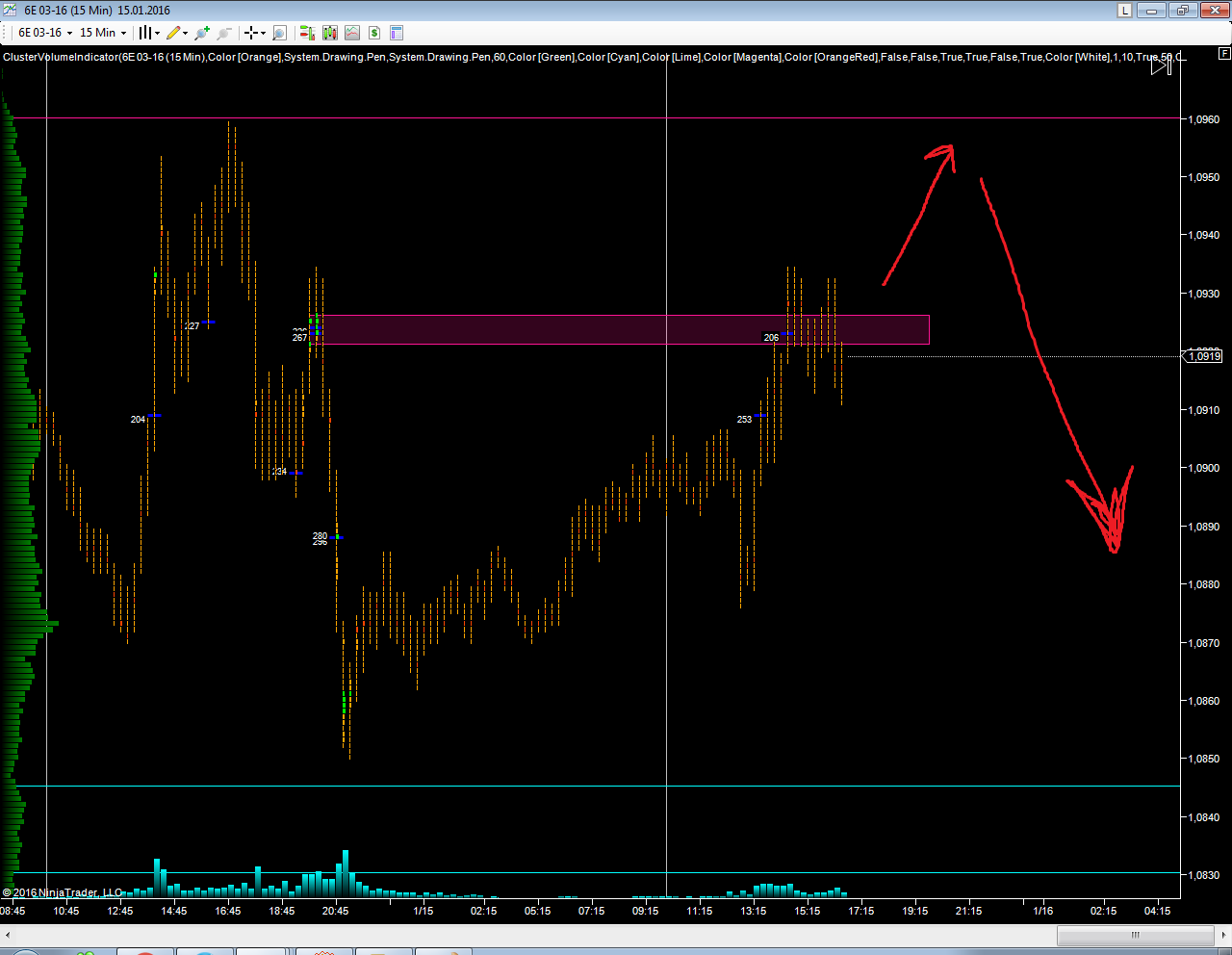Click the volume cluster label 206
This screenshot has width=1232, height=955.
[x=771, y=337]
